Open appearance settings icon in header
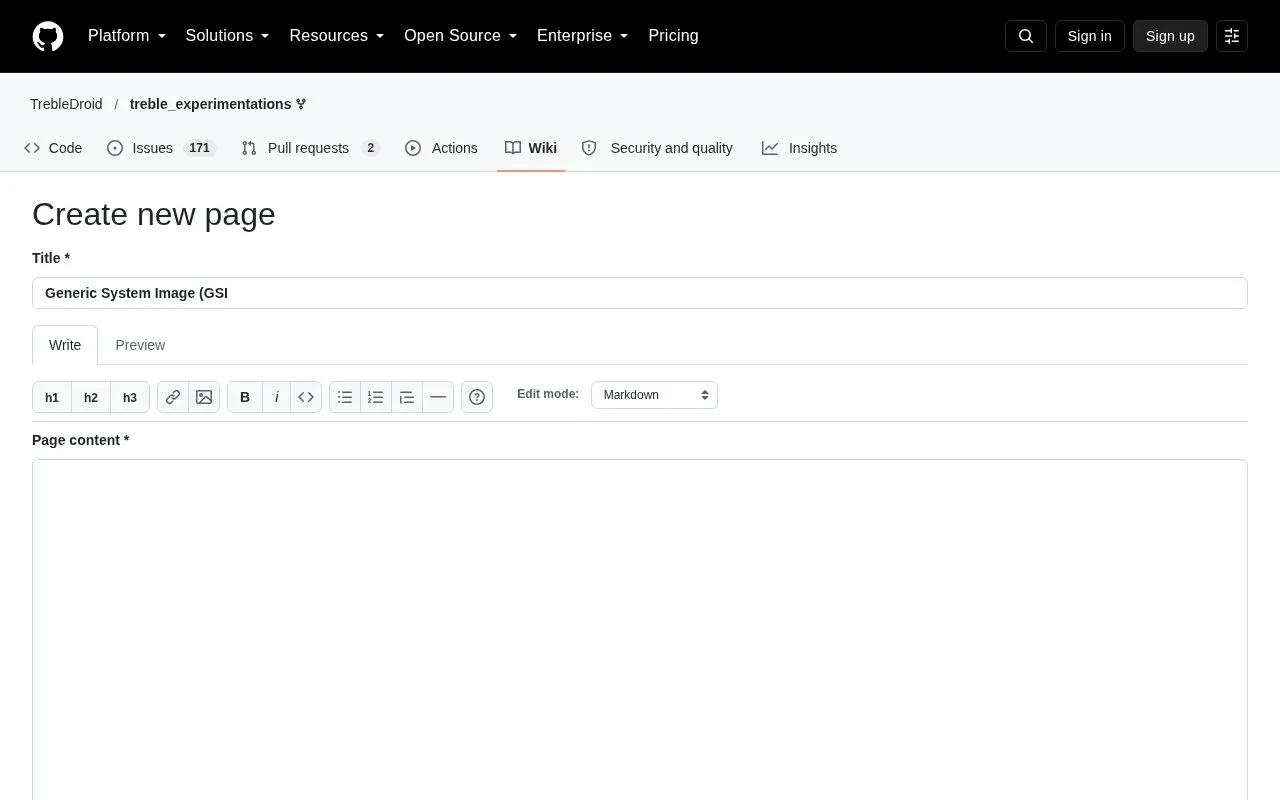Image resolution: width=1280 pixels, height=800 pixels. coord(1232,36)
